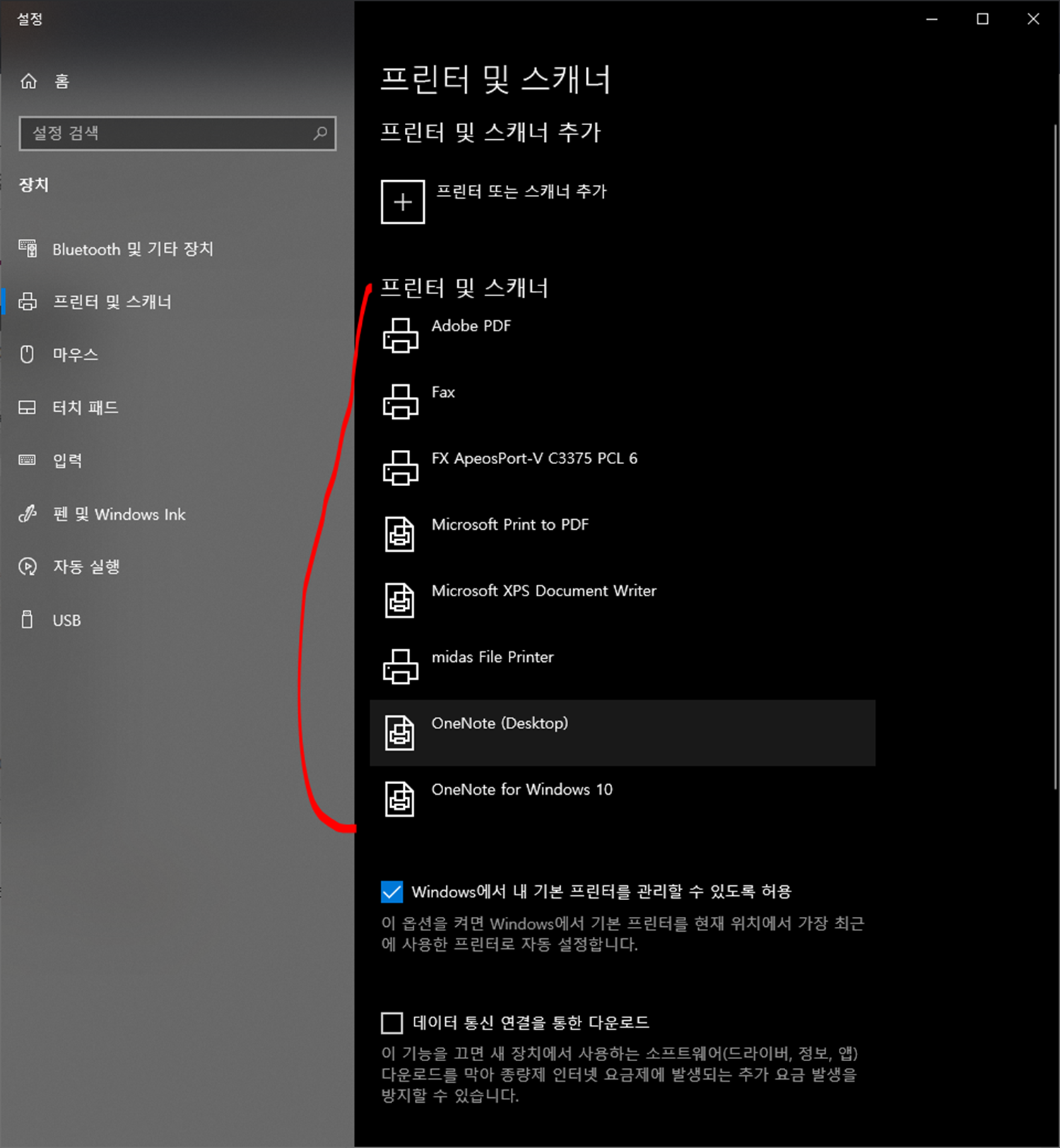1060x1148 pixels.
Task: Close the Settings window
Action: pos(1033,19)
